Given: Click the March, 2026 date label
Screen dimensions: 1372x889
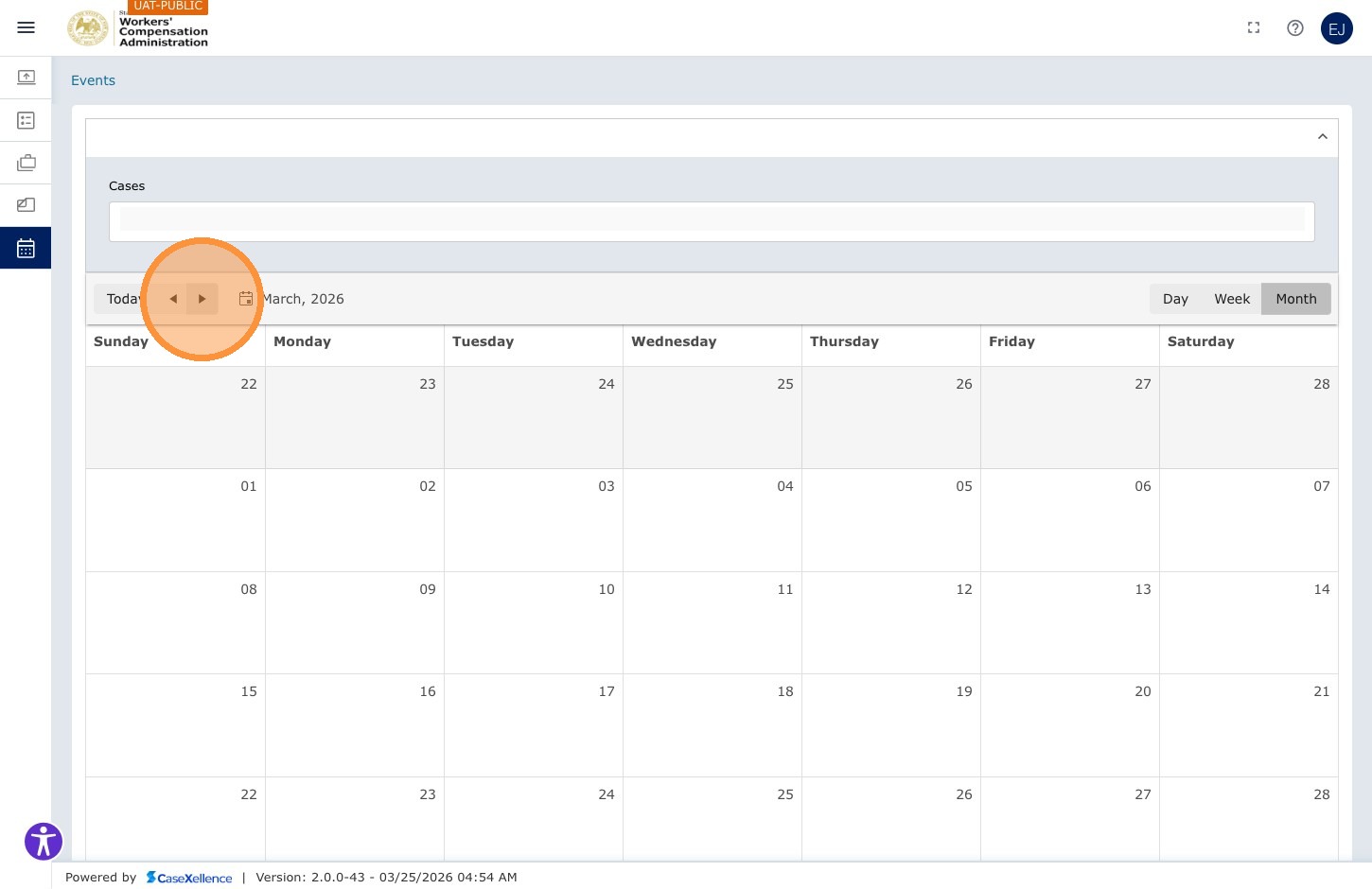Looking at the screenshot, I should (303, 299).
